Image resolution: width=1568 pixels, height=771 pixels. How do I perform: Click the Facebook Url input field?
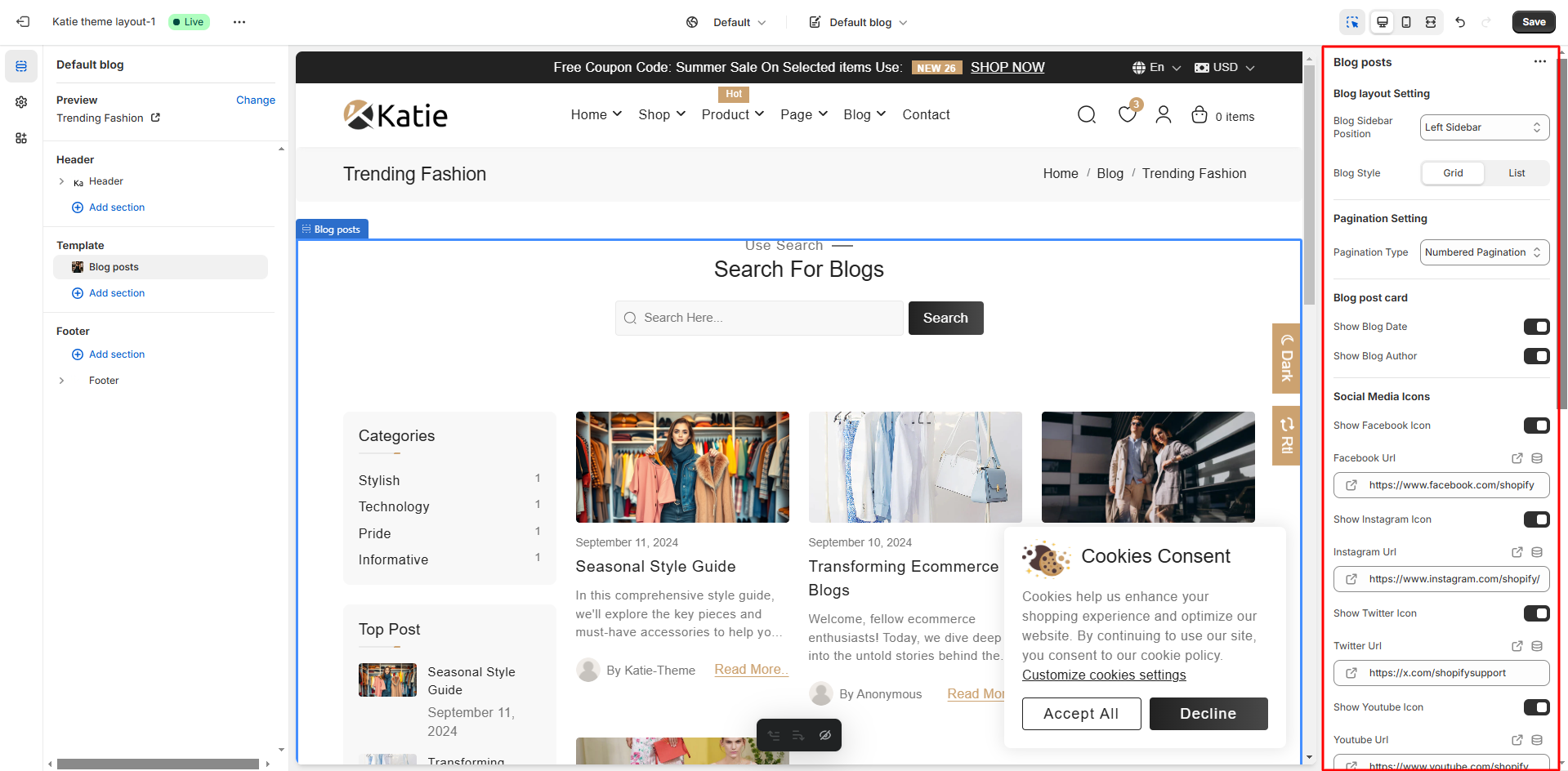coord(1450,485)
